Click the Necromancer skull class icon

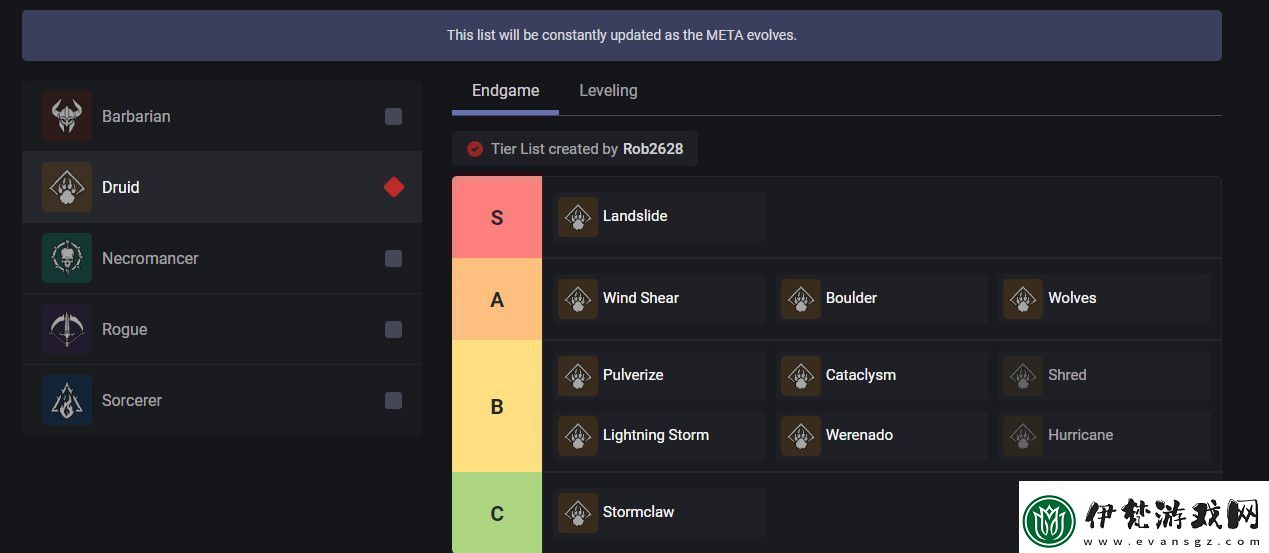[x=67, y=258]
